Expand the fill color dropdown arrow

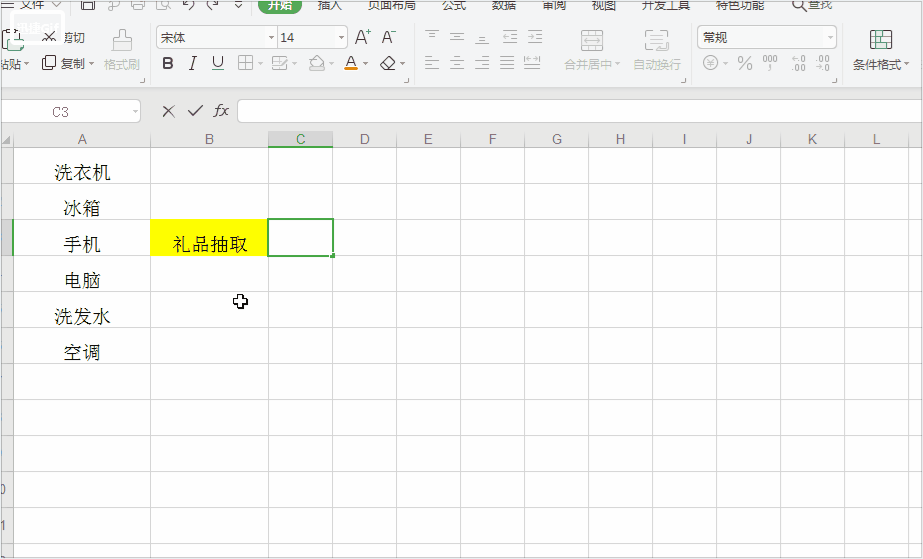click(331, 64)
